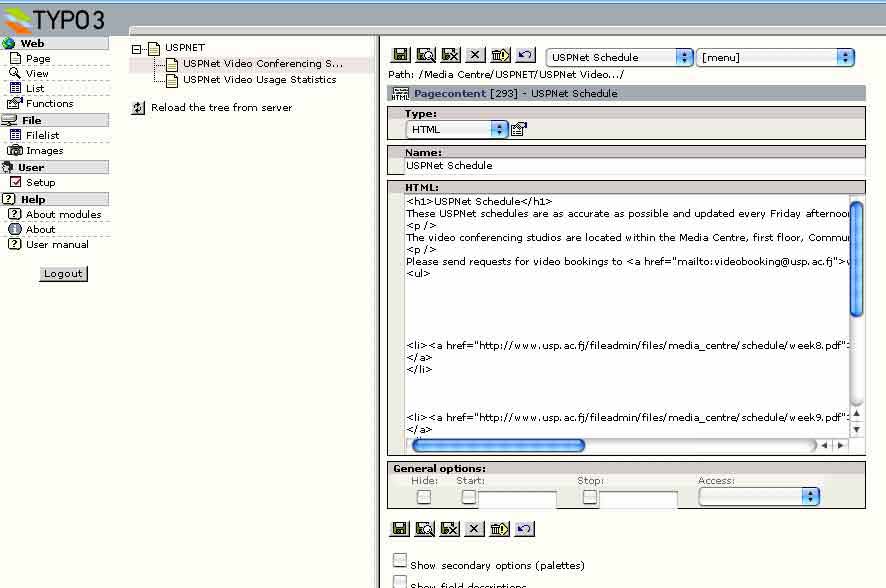
Task: Click the HTML content element icon beside Pagecontent
Action: (400, 94)
